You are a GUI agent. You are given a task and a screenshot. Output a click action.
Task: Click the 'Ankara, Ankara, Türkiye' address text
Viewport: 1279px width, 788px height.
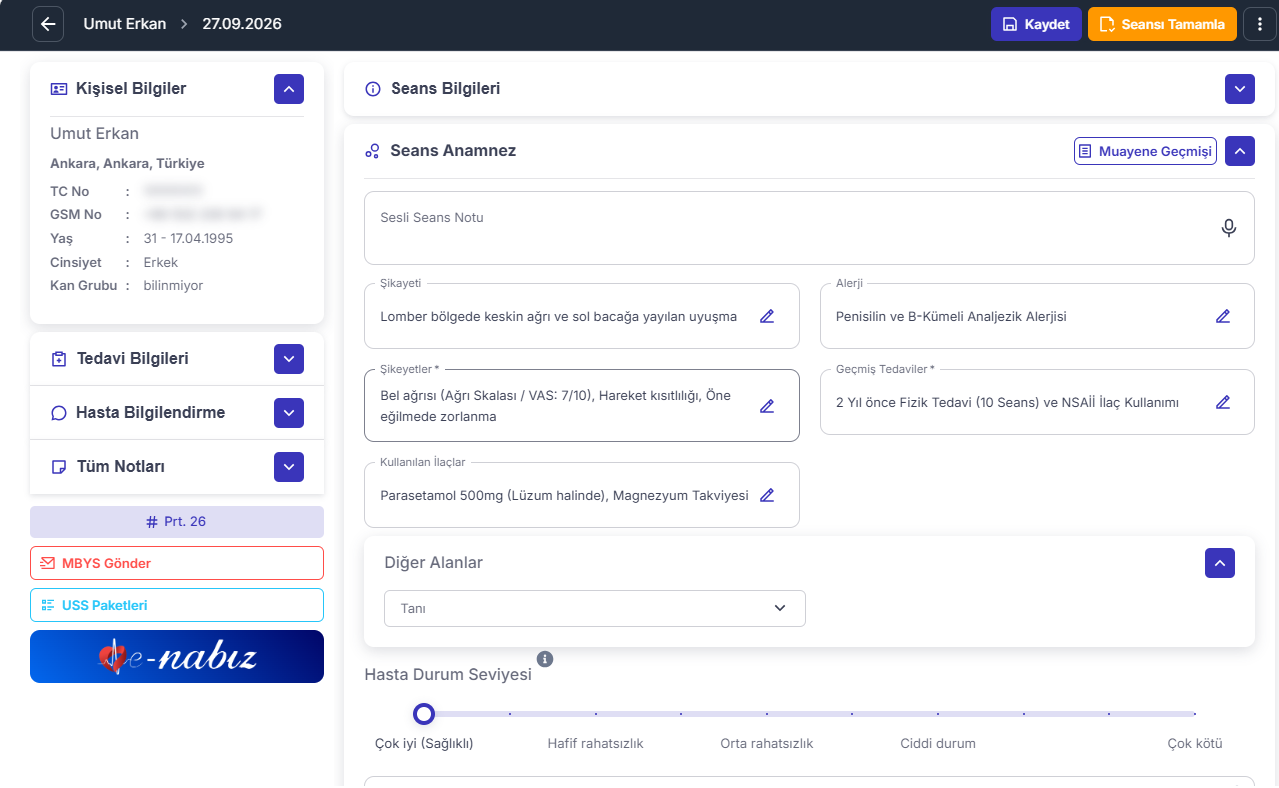(127, 163)
